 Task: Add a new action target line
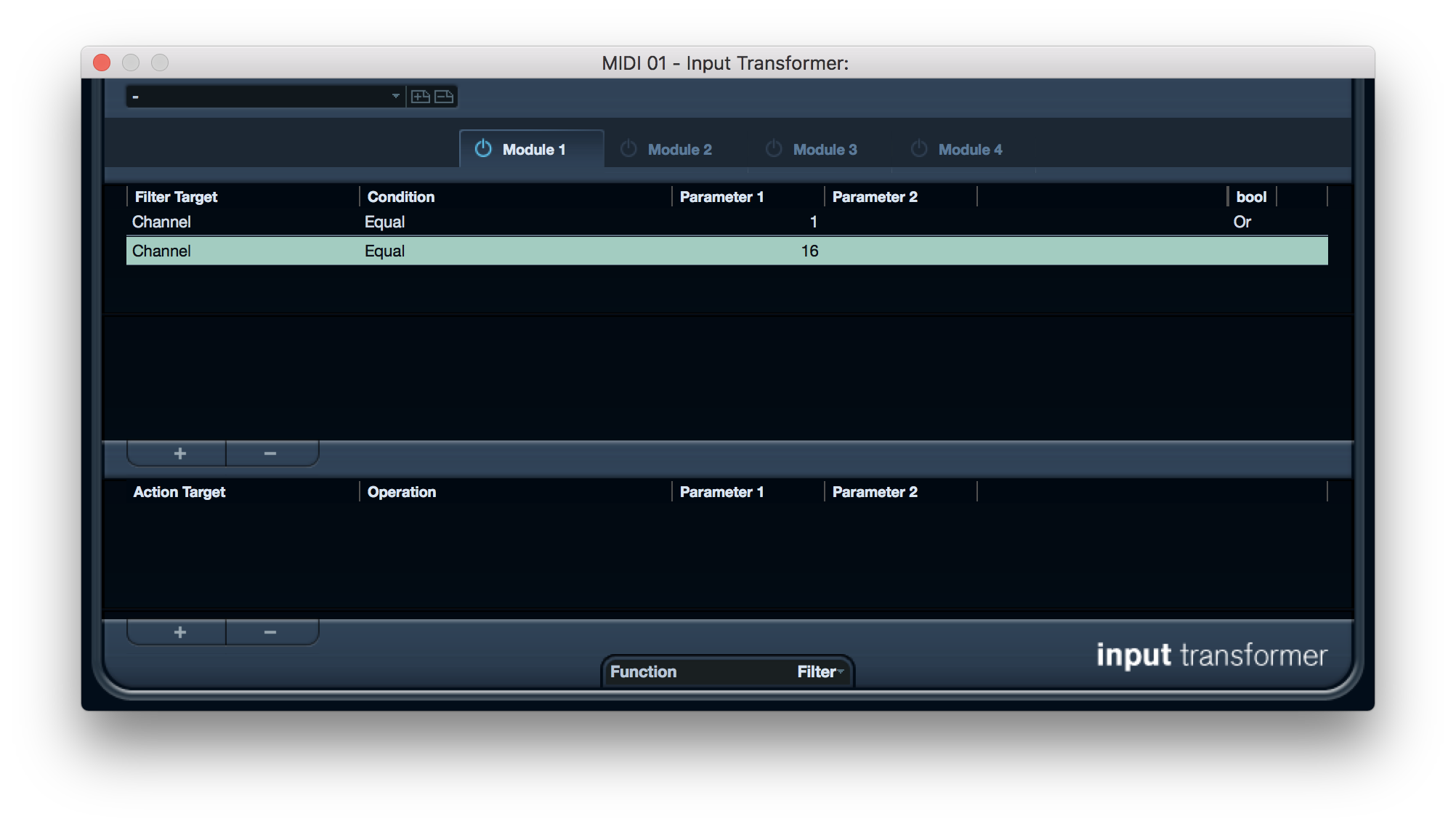179,632
